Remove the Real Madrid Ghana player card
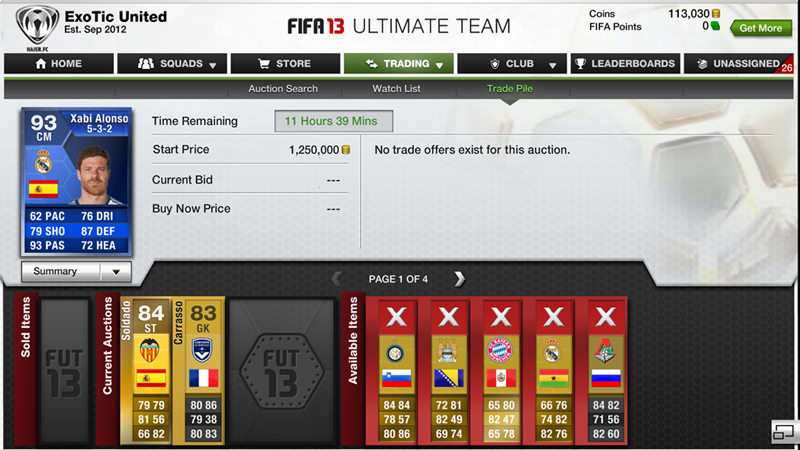The image size is (800, 450). pos(553,317)
